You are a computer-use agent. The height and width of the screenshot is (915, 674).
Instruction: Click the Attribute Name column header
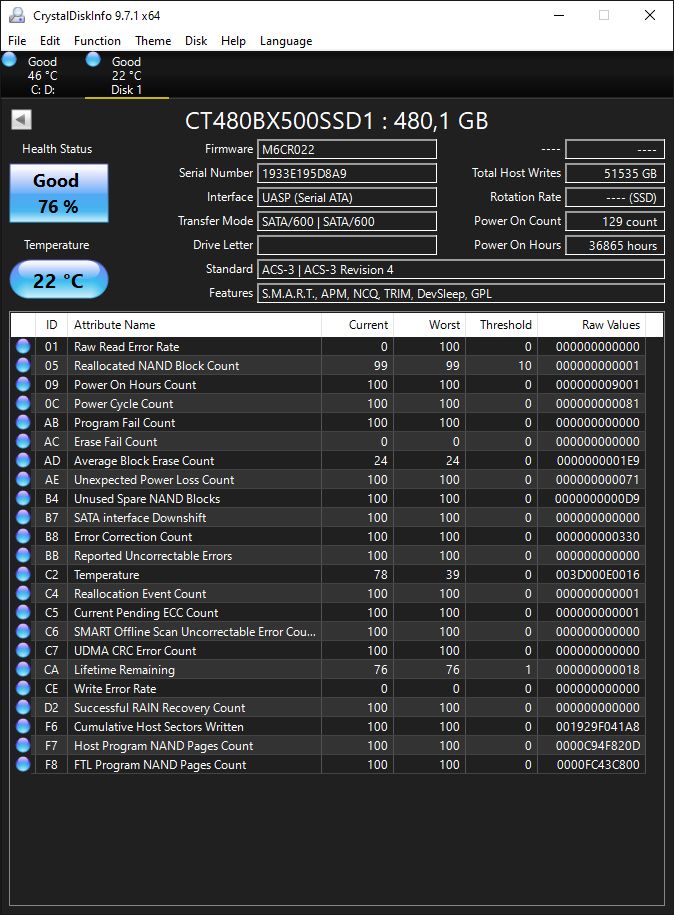(194, 325)
